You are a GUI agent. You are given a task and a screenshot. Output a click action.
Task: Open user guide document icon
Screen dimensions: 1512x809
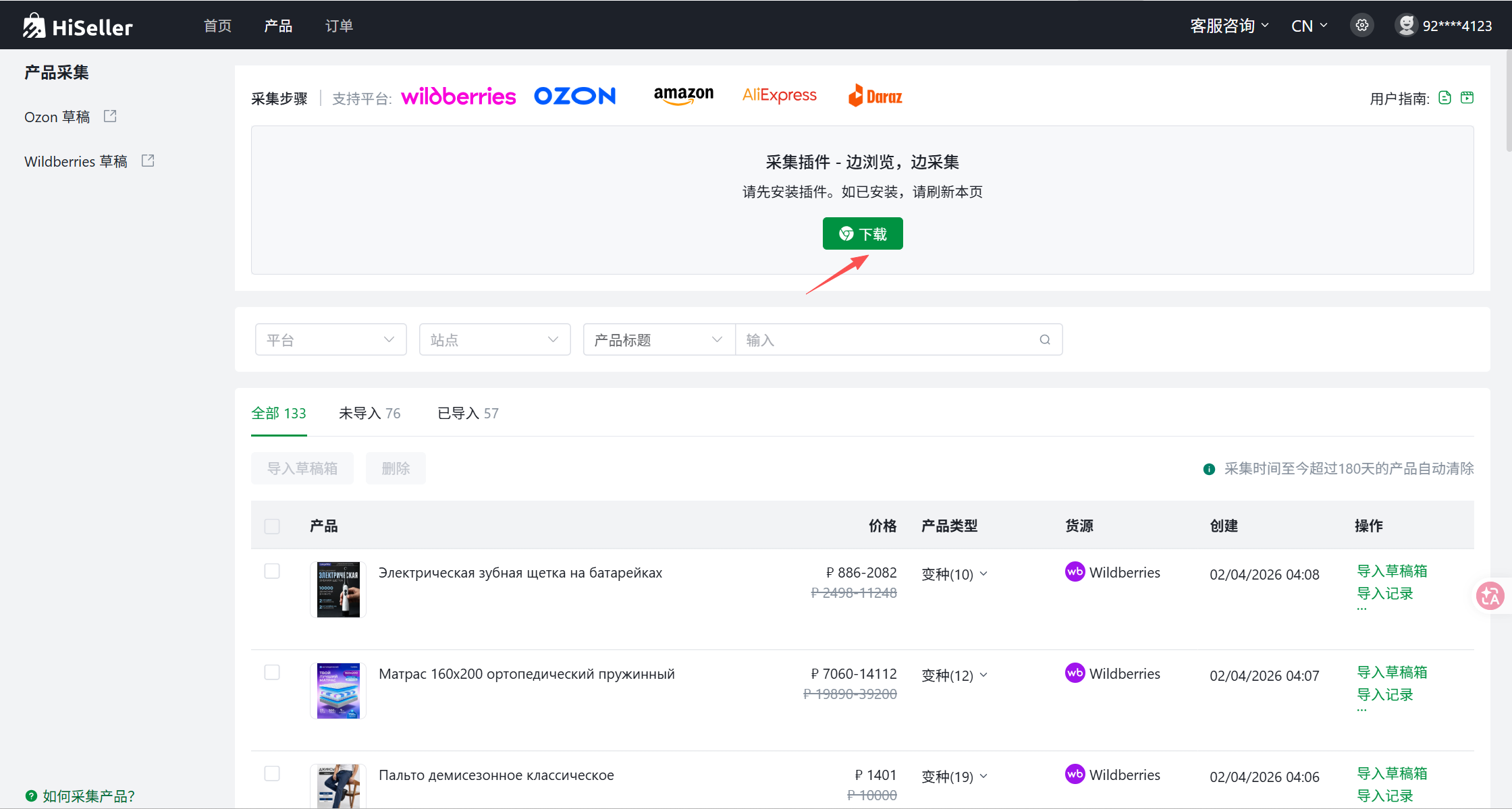coord(1444,98)
